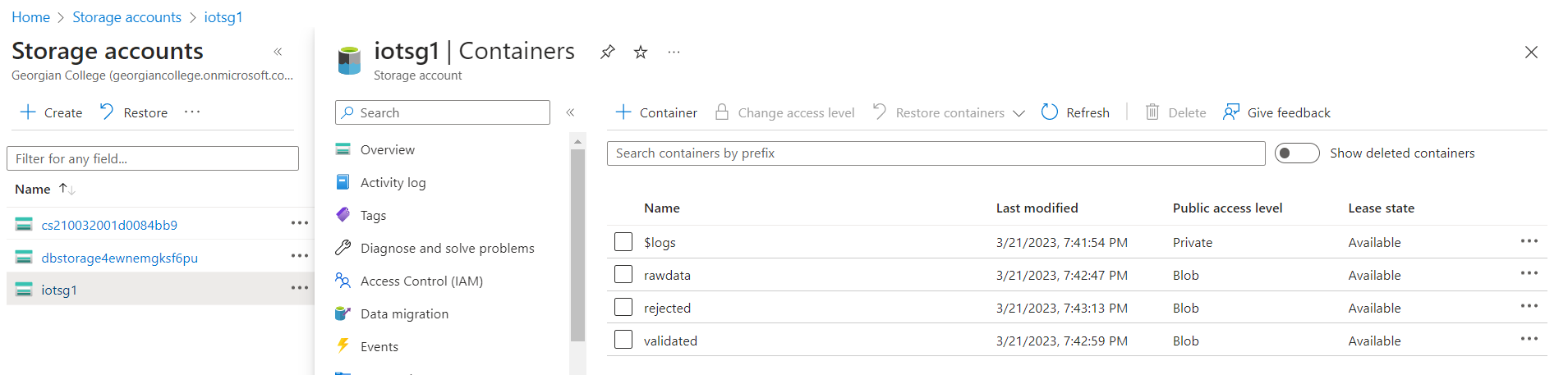Open the Activity log menu item
This screenshot has height=375, width=1568.
tap(393, 183)
